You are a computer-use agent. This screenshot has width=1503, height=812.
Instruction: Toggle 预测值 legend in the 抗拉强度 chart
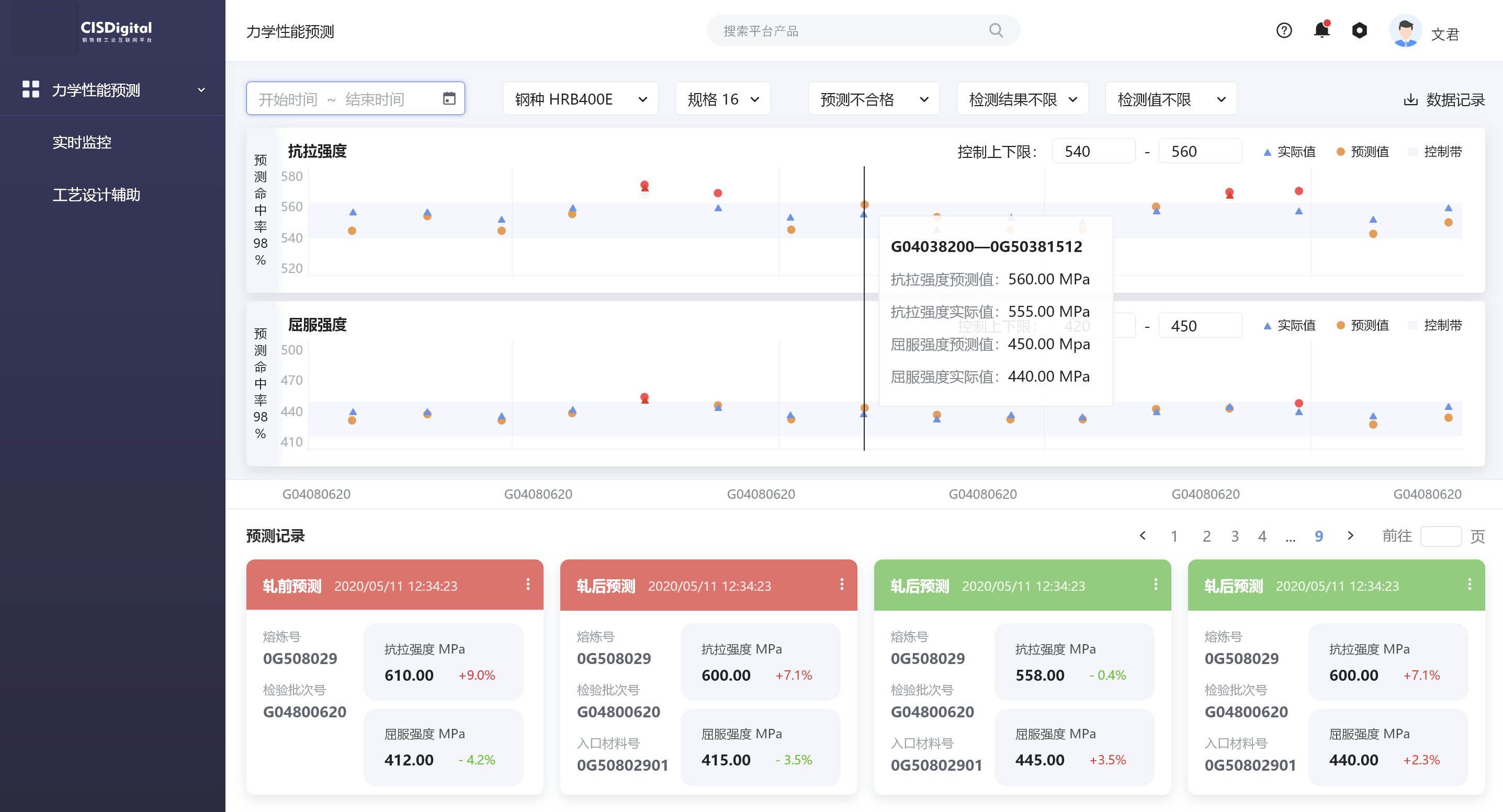click(x=1362, y=152)
